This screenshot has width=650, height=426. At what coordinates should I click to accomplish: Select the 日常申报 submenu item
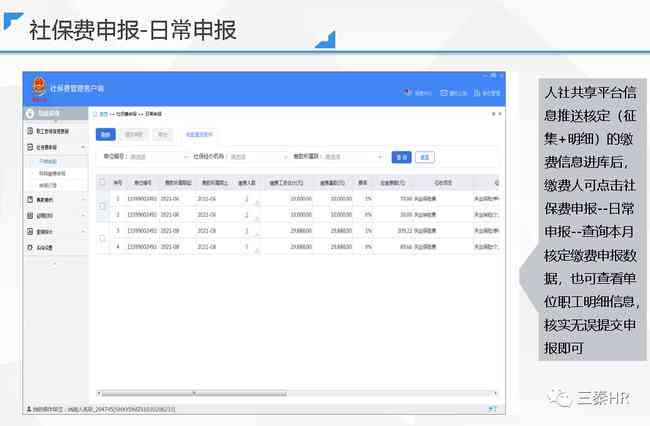(48, 161)
